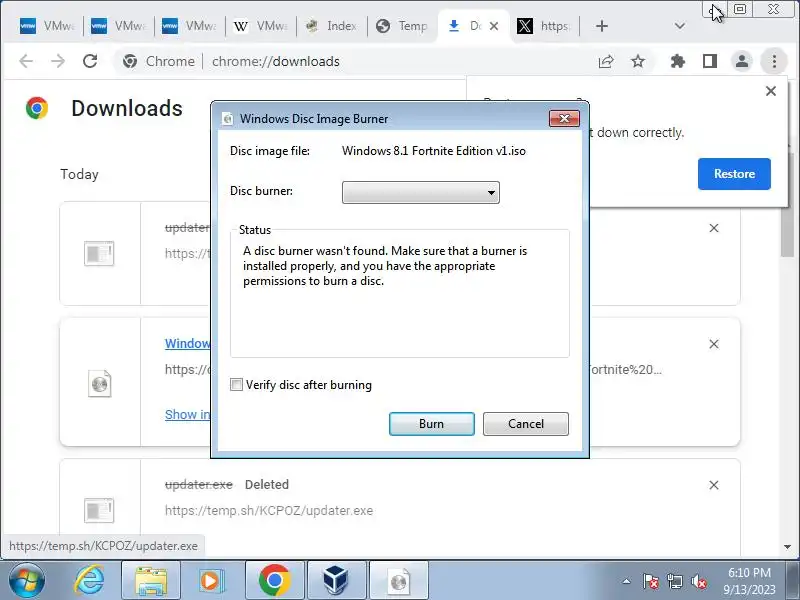Switch to the second VMware tab
The image size is (800, 600).
(118, 26)
